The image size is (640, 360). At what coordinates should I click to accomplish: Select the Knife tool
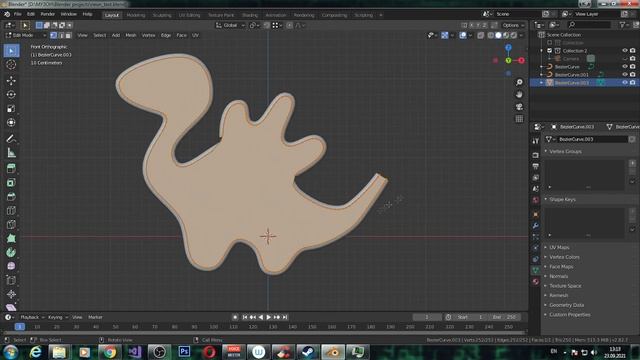click(11, 224)
